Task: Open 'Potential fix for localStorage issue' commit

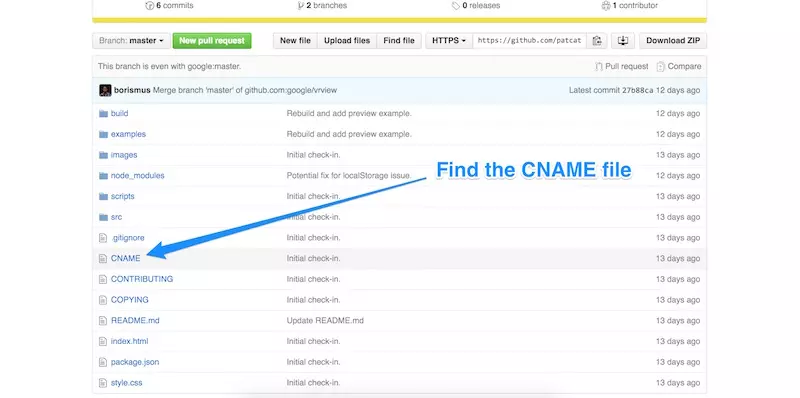Action: pyautogui.click(x=349, y=176)
